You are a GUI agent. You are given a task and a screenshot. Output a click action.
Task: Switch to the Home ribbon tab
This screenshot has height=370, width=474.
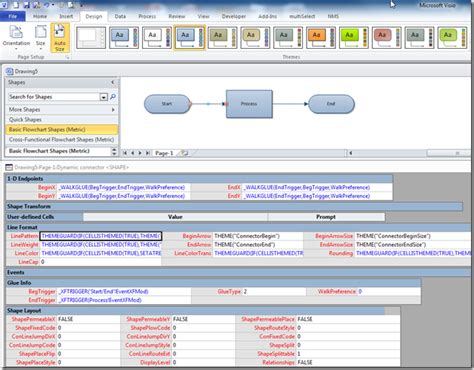click(x=40, y=16)
